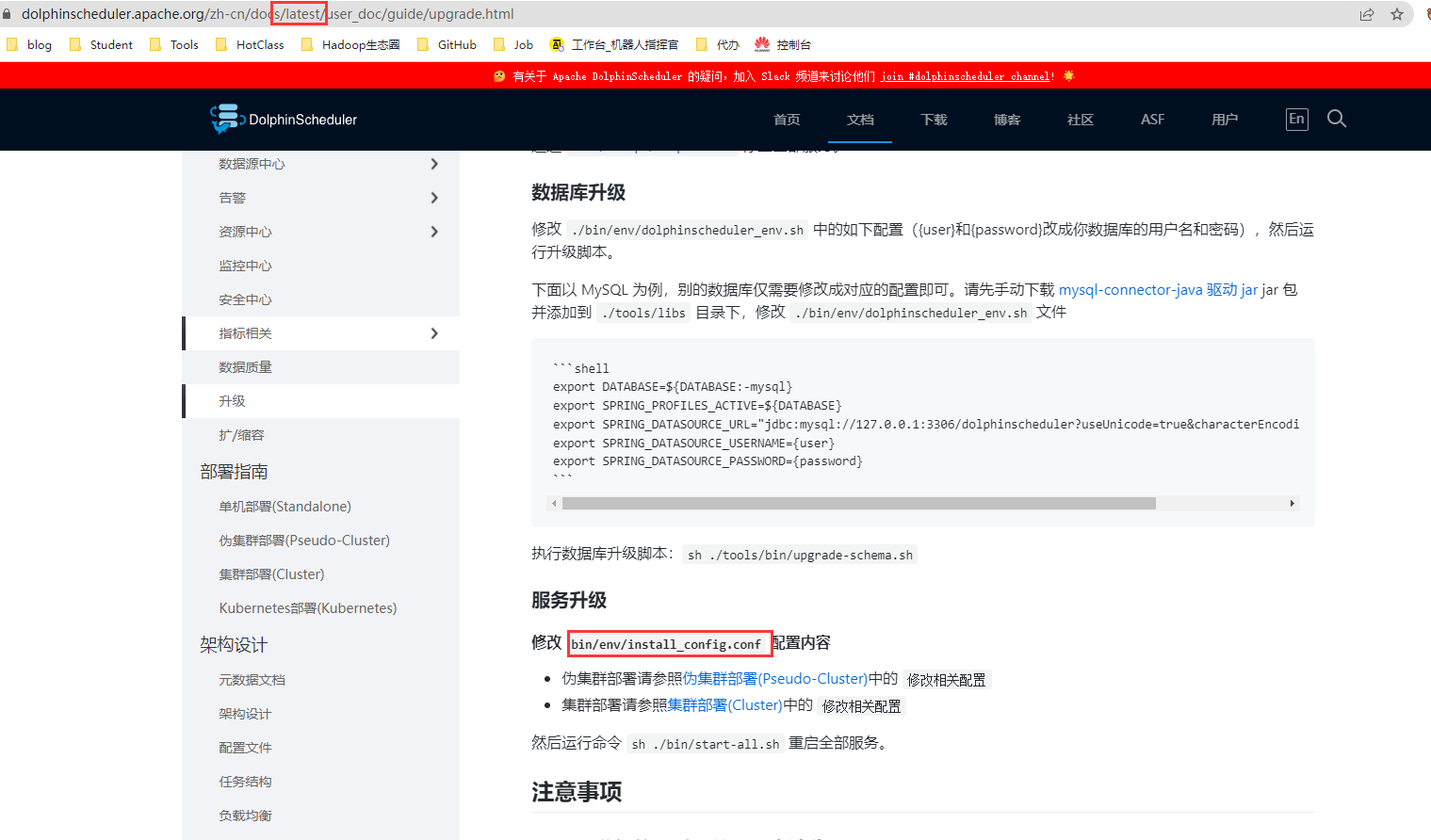Open the 下载 nav tab
Image resolution: width=1431 pixels, height=840 pixels.
[934, 120]
